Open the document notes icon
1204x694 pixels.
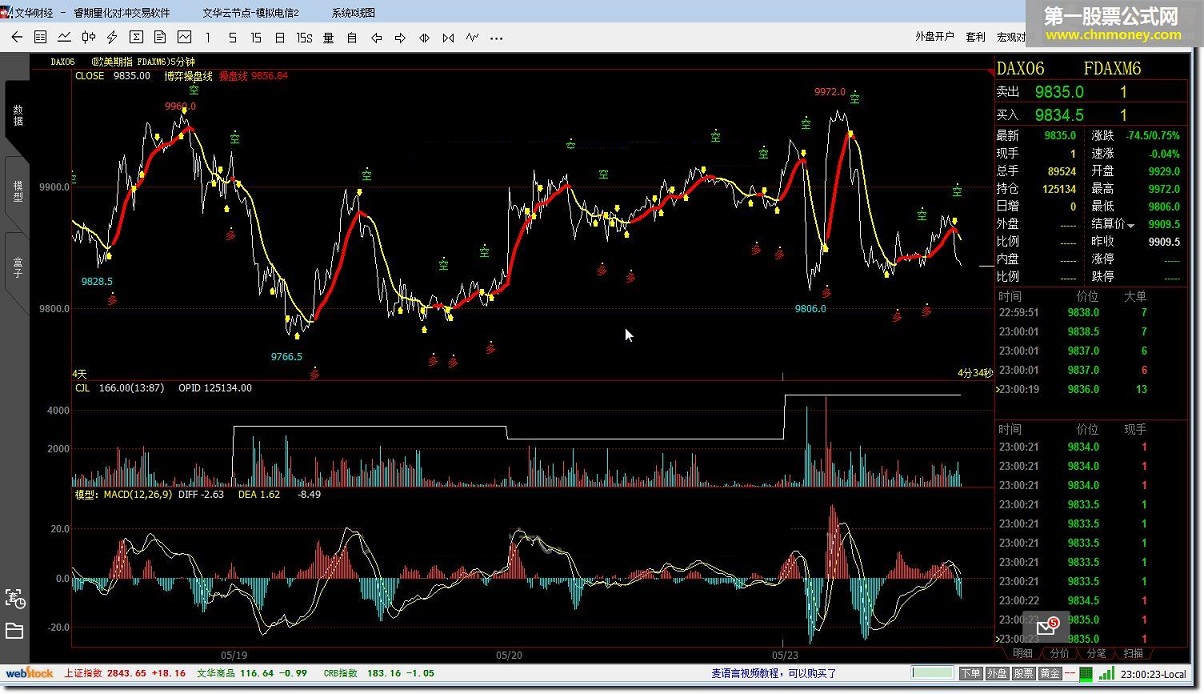pos(160,37)
